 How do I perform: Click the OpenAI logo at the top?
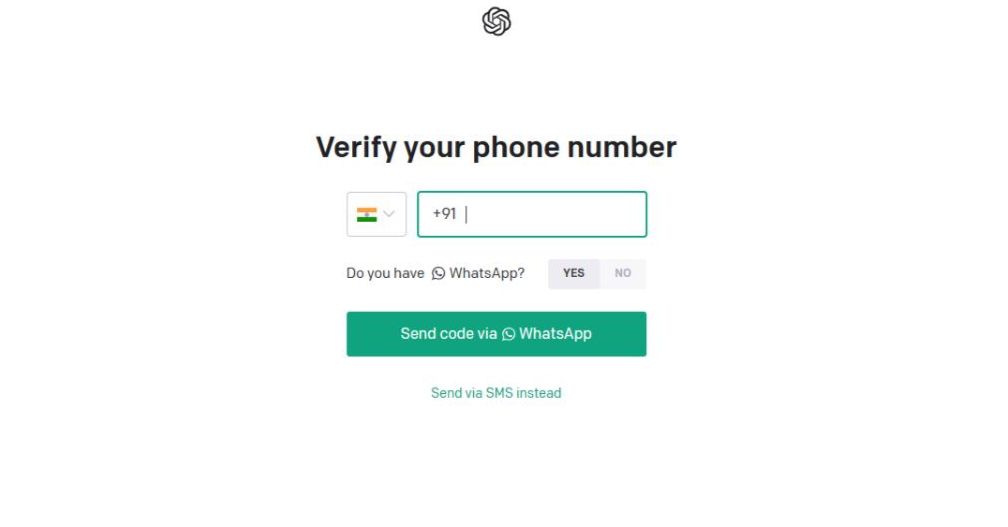496,21
